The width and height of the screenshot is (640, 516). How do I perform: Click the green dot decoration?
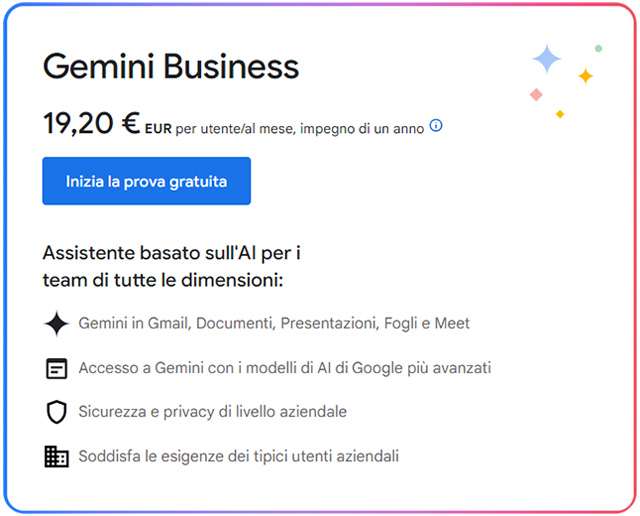(598, 48)
